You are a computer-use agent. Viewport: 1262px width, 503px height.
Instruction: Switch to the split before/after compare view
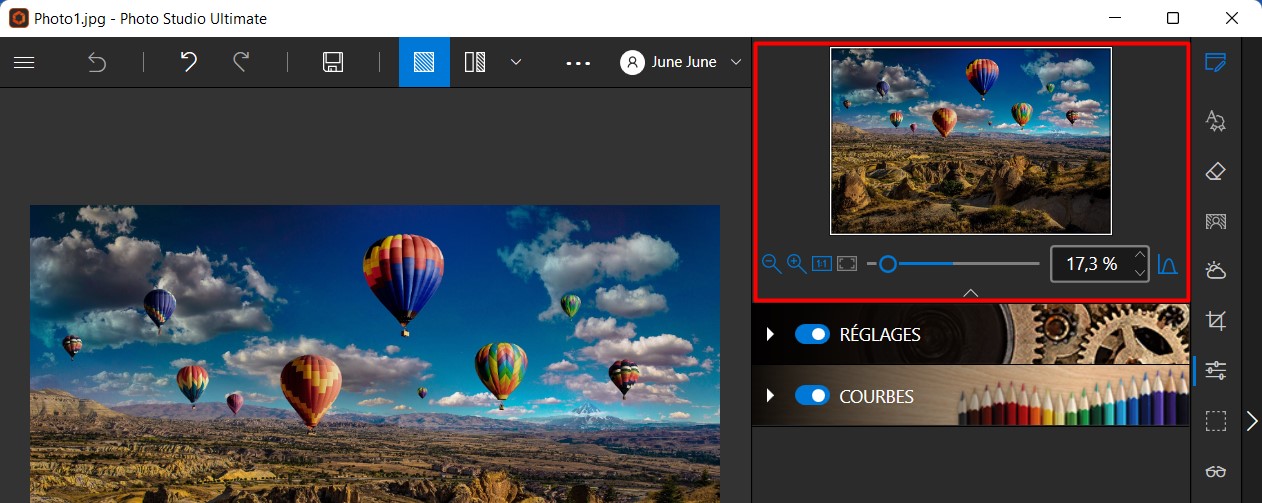tap(475, 62)
